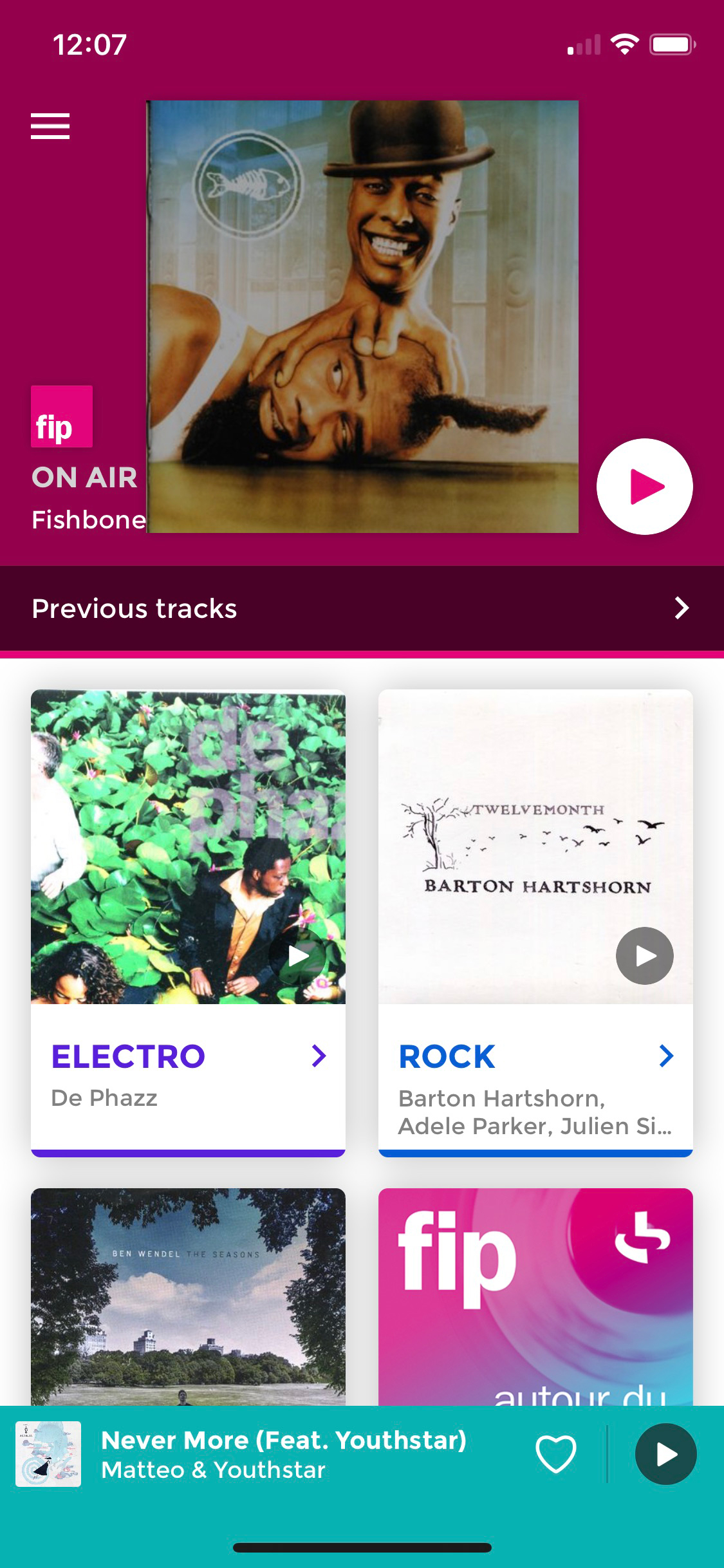Open Never More track title in player bar
Image resolution: width=724 pixels, height=1568 pixels.
coord(284,1441)
